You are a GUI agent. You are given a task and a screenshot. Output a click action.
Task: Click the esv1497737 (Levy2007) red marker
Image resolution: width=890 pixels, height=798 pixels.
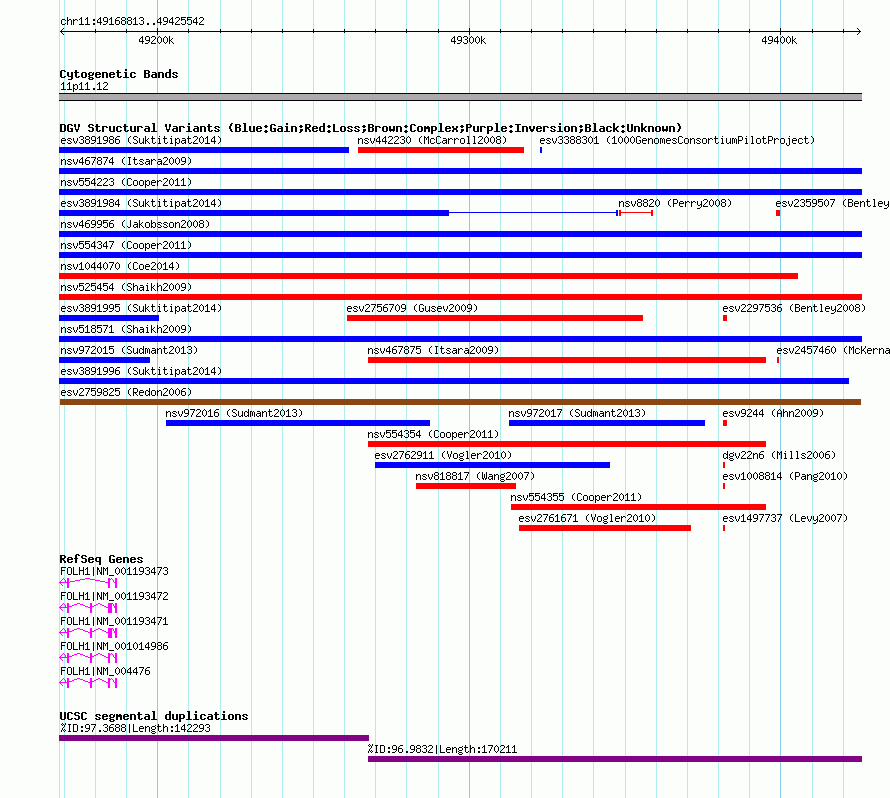click(724, 528)
